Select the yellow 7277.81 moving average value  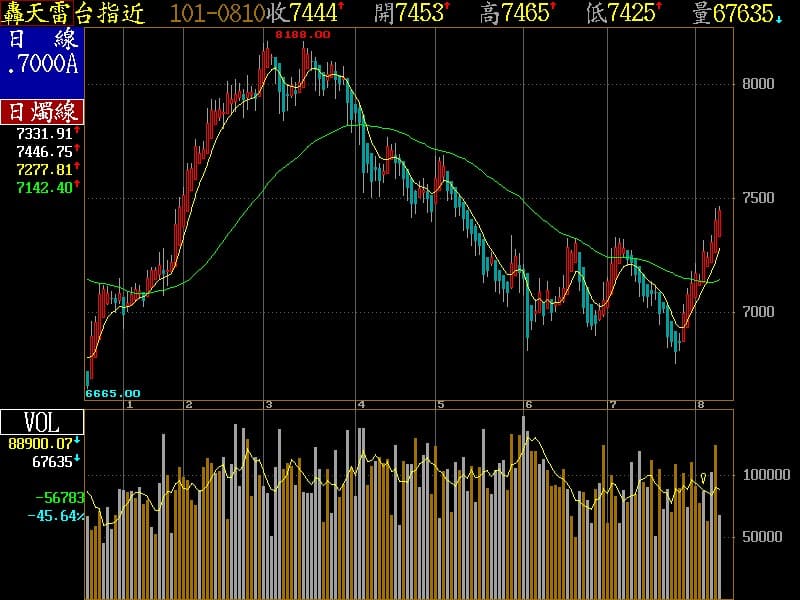coord(44,170)
